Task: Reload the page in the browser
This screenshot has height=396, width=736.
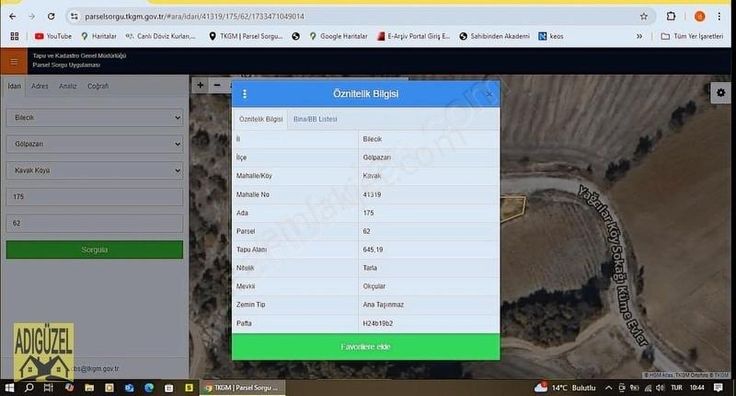Action: pyautogui.click(x=51, y=16)
